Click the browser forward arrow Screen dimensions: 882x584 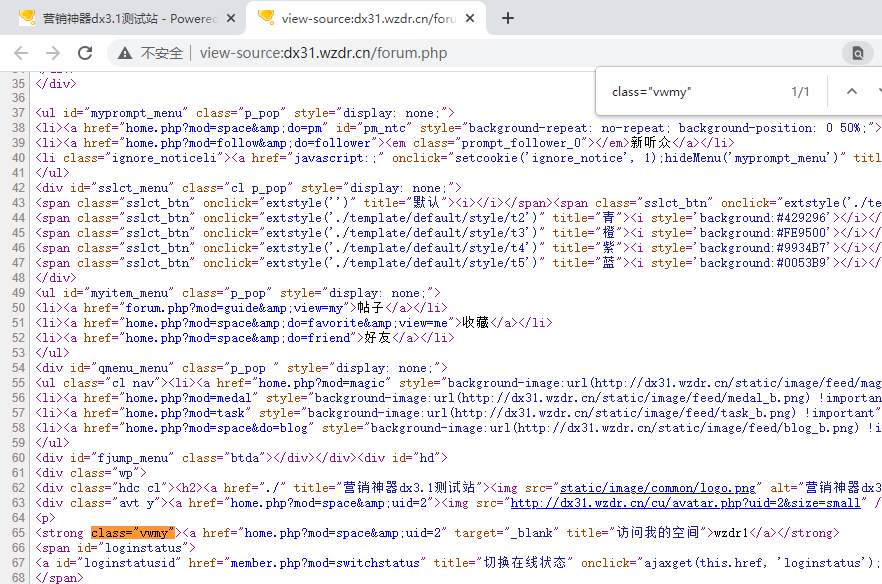[53, 53]
